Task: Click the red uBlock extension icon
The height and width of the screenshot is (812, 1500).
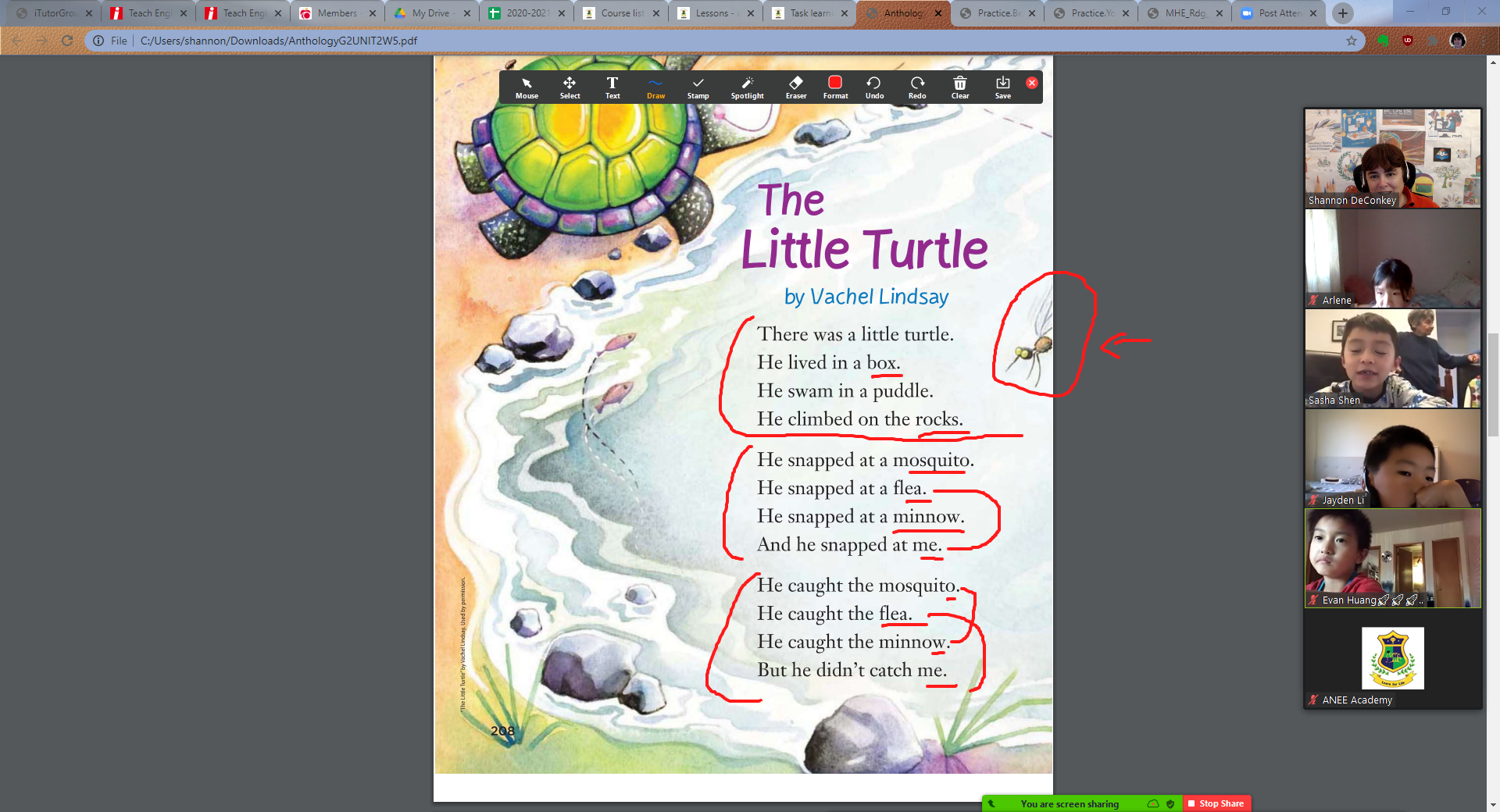Action: coord(1408,41)
